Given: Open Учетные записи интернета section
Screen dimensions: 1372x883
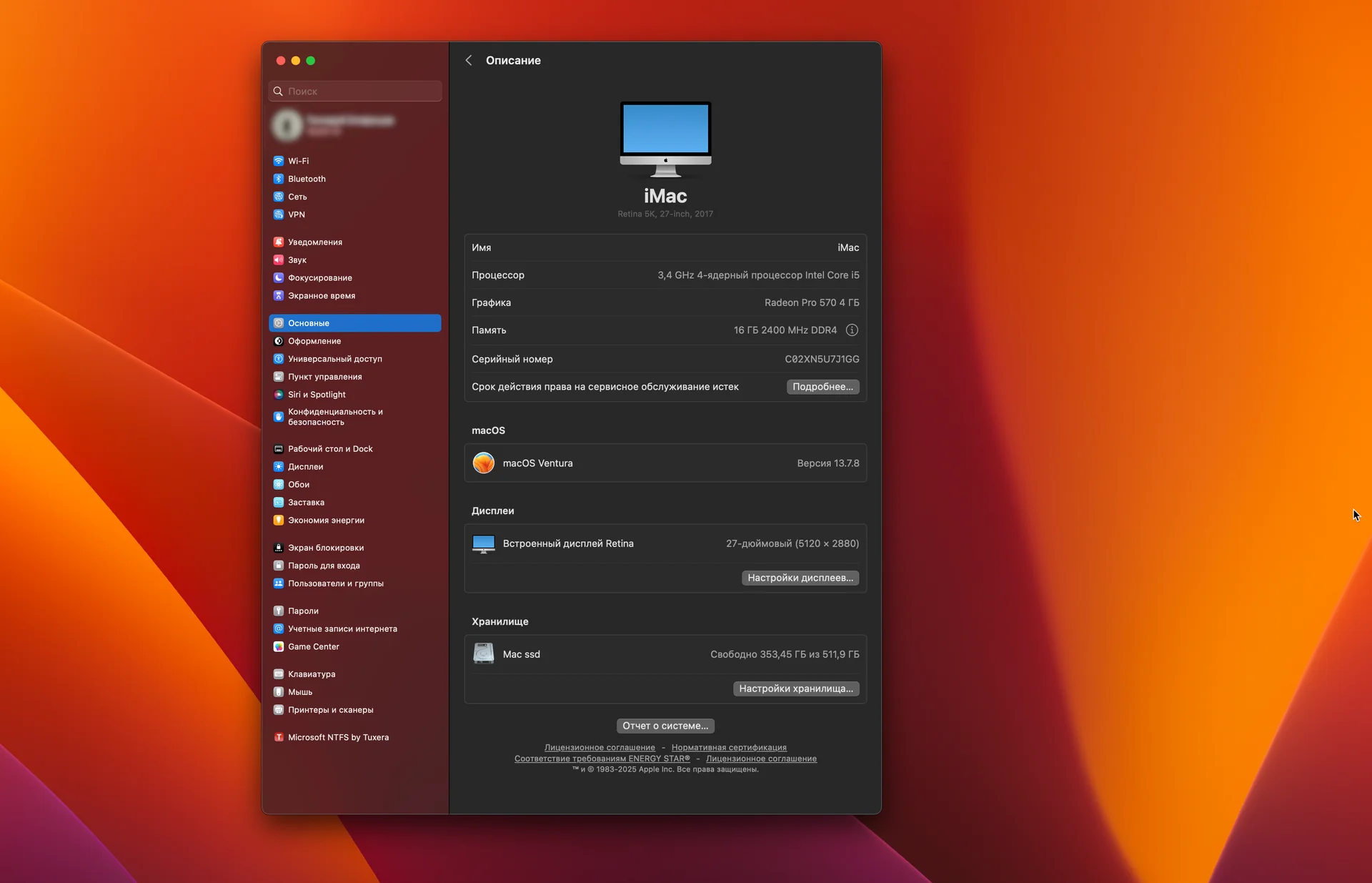Looking at the screenshot, I should (x=355, y=629).
